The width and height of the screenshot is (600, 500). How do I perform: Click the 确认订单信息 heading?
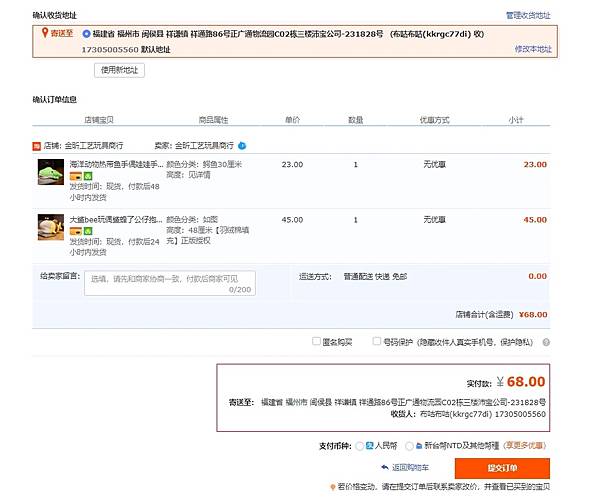pos(54,100)
